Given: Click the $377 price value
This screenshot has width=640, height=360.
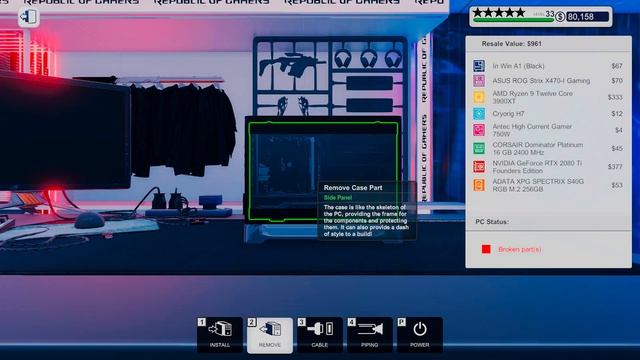Looking at the screenshot, I should 615,167.
